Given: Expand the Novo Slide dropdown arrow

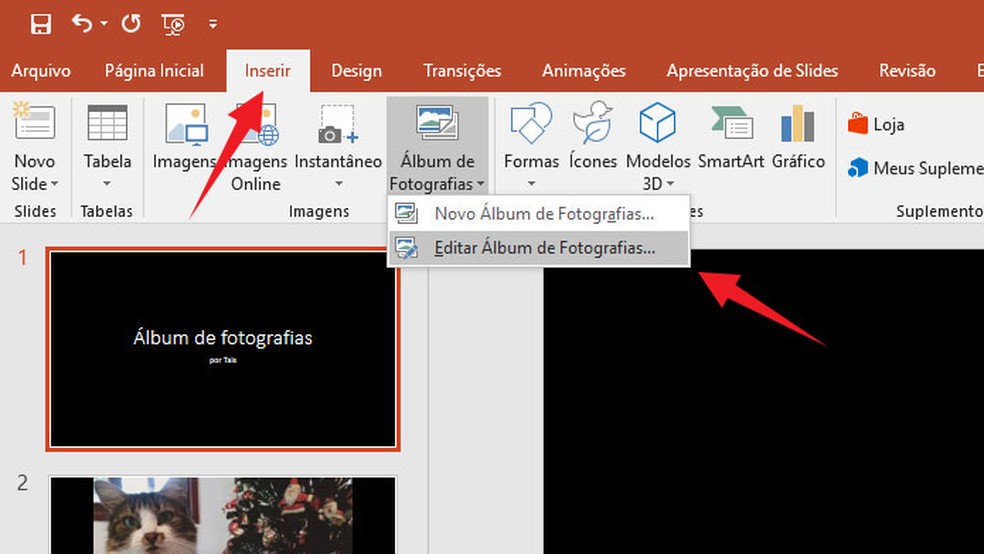Looking at the screenshot, I should pos(55,184).
